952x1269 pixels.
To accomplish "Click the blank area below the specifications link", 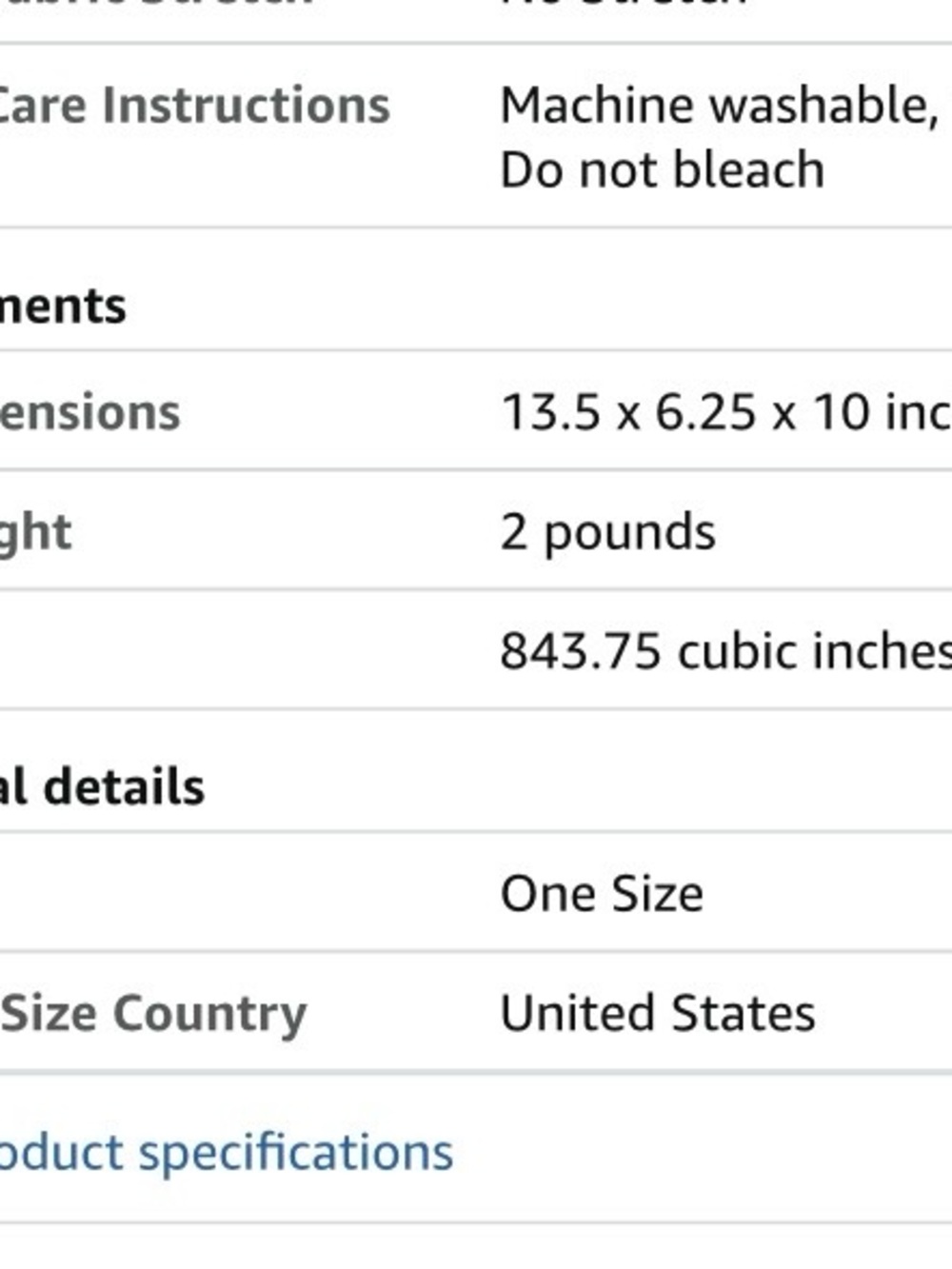I will pyautogui.click(x=476, y=1247).
